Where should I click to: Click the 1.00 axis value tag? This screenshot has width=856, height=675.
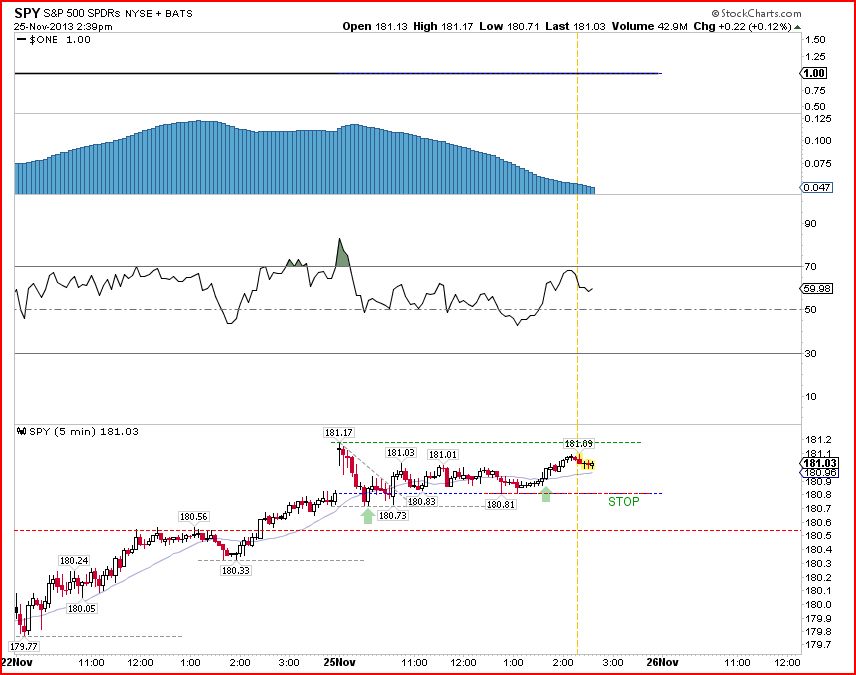pos(814,73)
